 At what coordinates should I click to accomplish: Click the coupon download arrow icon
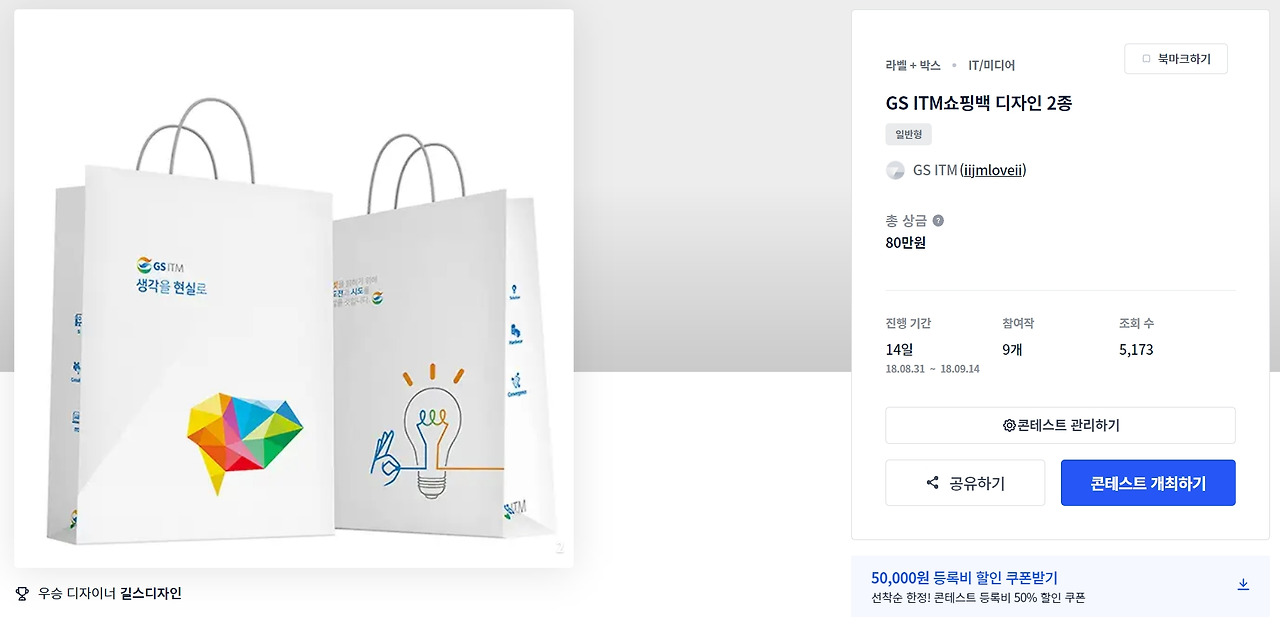click(1243, 585)
